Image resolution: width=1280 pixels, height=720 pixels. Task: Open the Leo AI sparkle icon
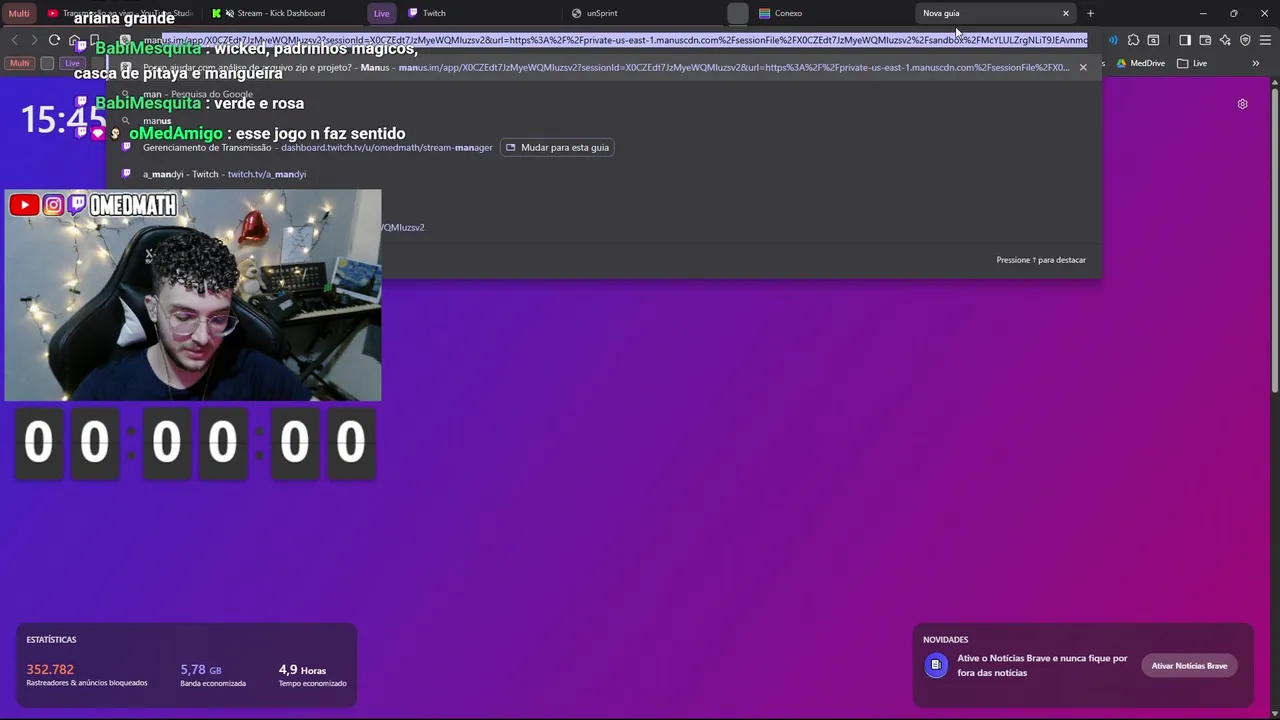[x=1225, y=40]
